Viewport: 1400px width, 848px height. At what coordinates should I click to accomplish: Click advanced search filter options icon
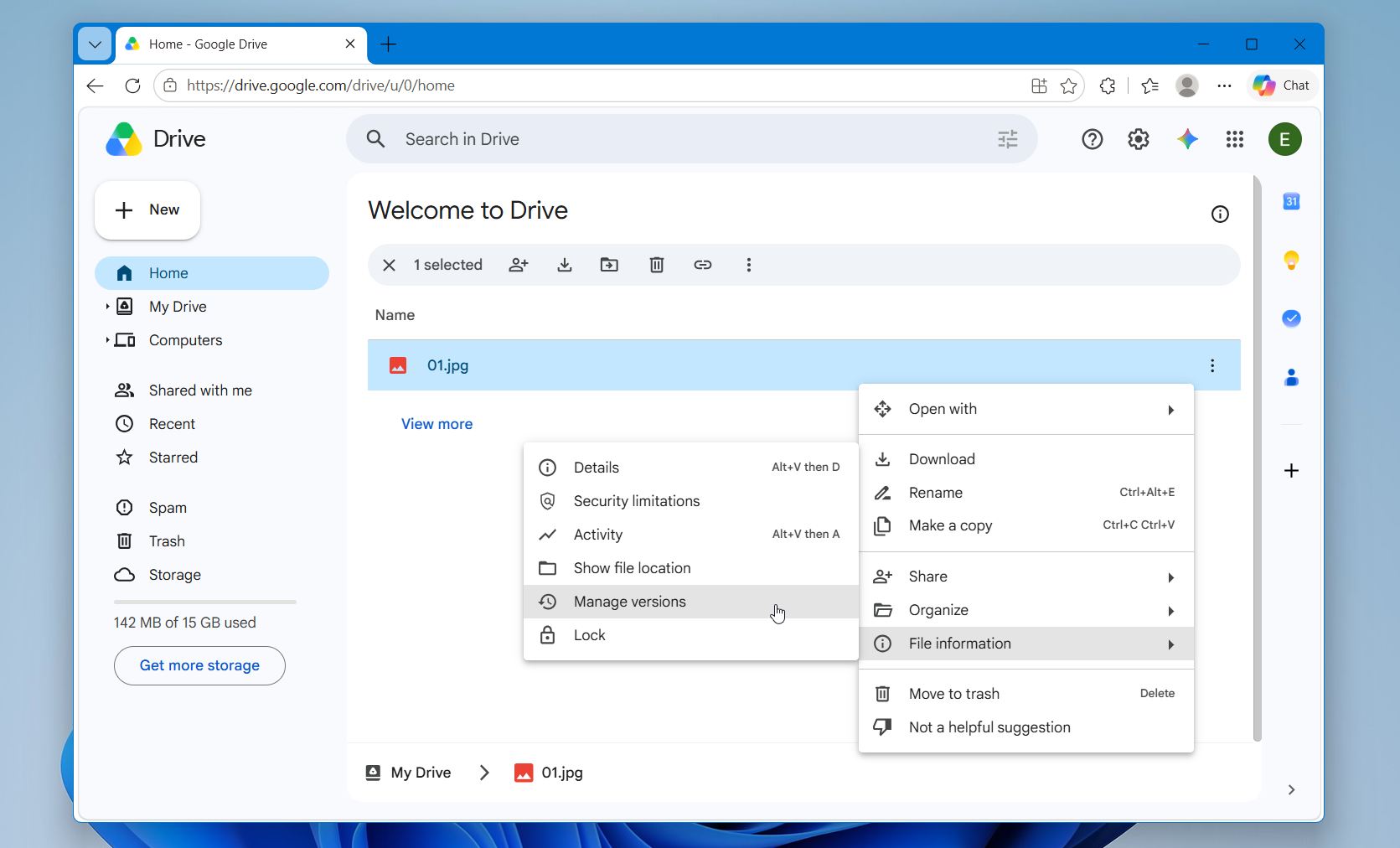coord(1008,139)
